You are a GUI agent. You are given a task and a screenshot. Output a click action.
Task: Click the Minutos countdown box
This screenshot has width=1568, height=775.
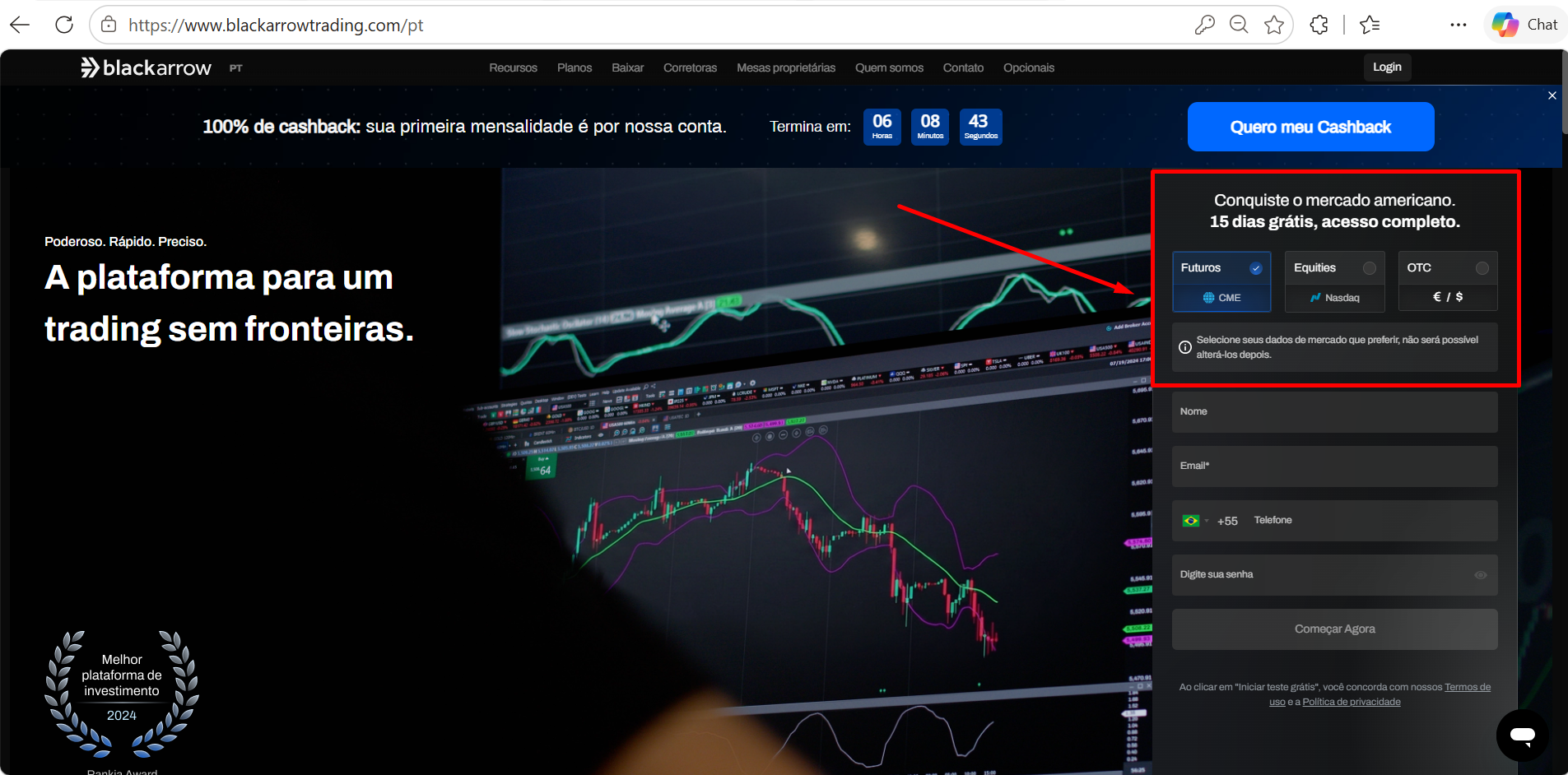(x=930, y=127)
